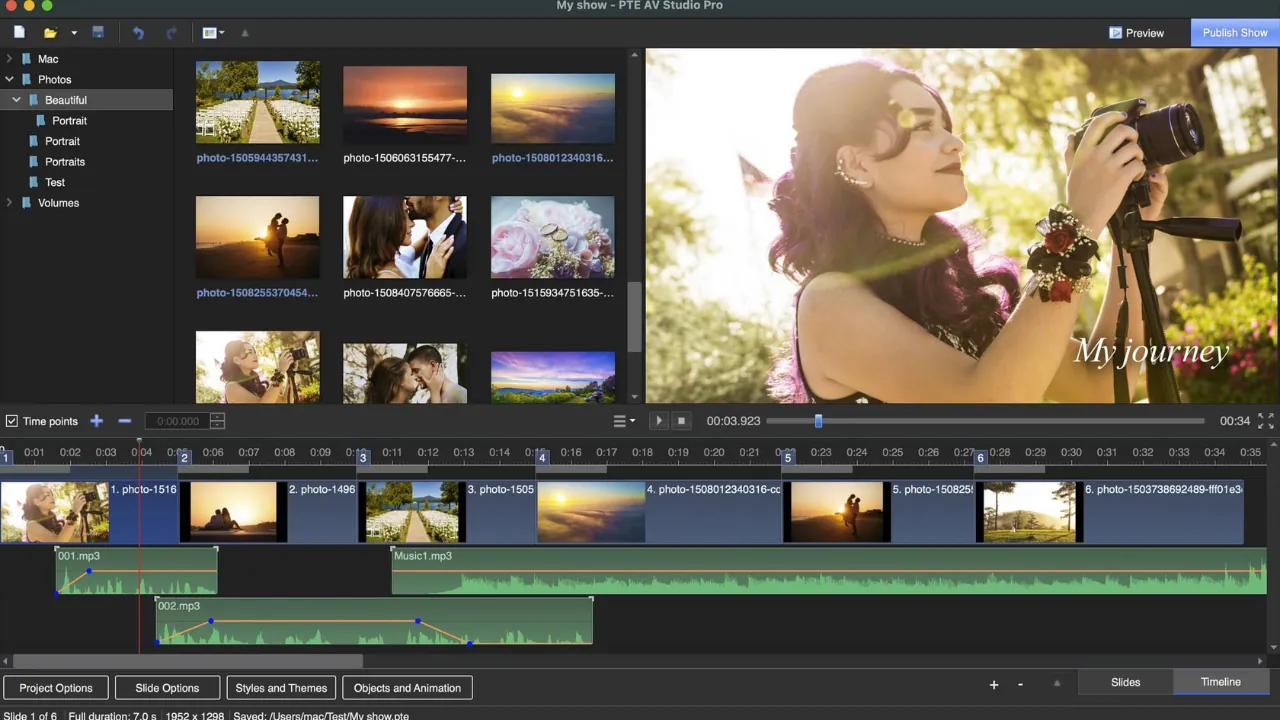
Task: Click the add time point plus icon
Action: [97, 421]
